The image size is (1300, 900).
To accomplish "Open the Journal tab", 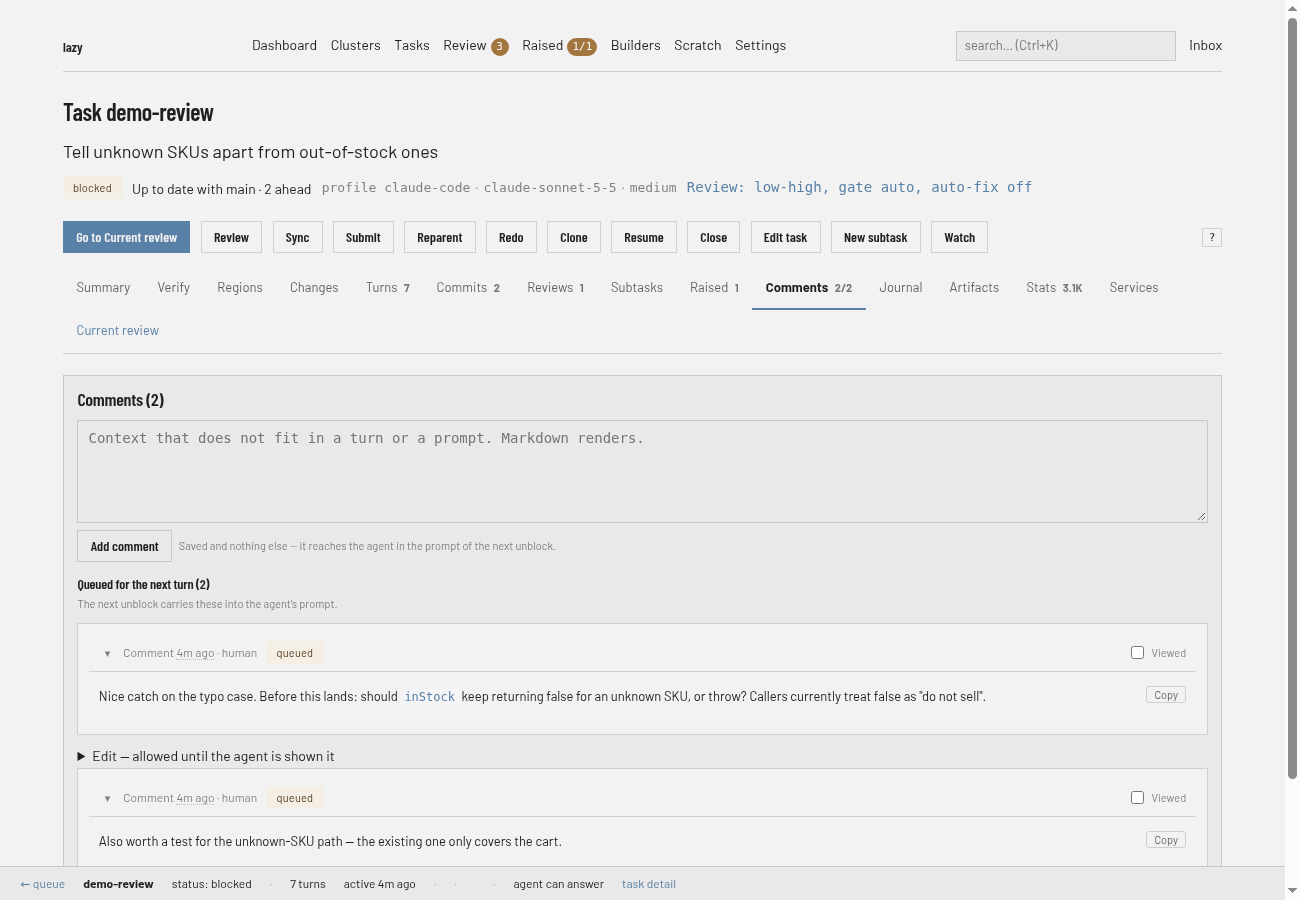I will pyautogui.click(x=901, y=287).
